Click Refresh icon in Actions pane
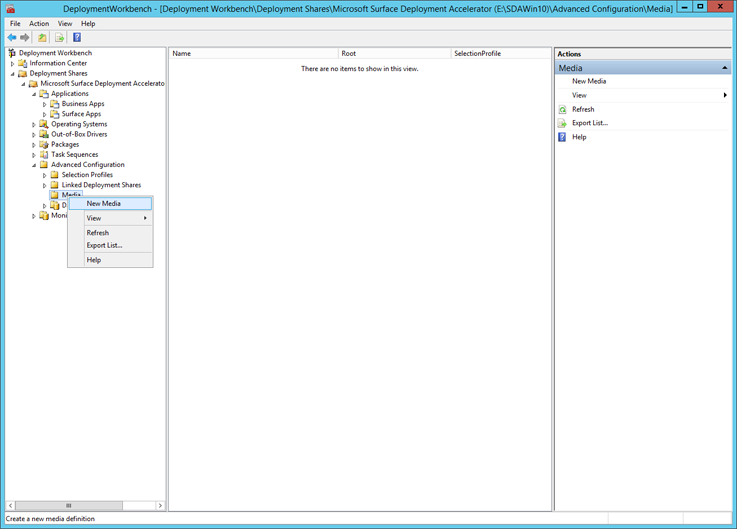The width and height of the screenshot is (737, 529). point(562,109)
